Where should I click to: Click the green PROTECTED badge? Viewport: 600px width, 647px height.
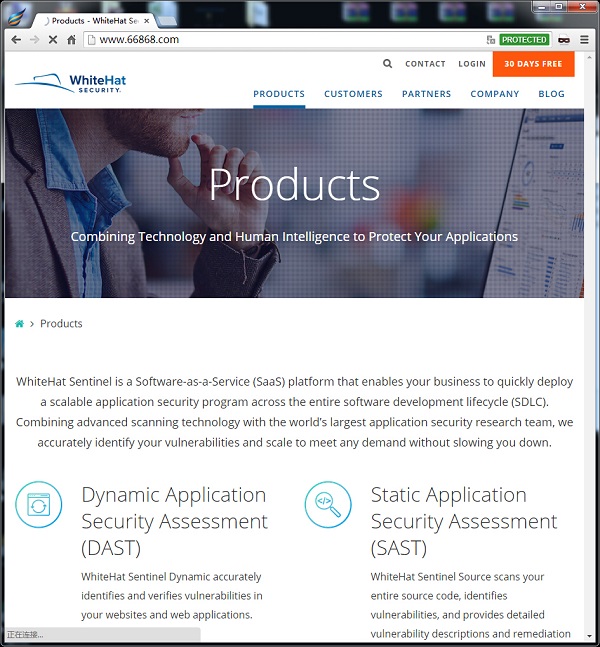tap(524, 40)
